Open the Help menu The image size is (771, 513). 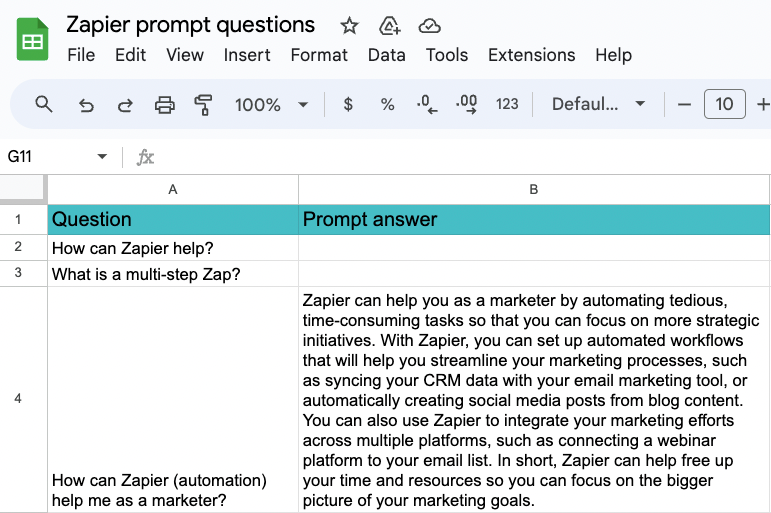[613, 55]
